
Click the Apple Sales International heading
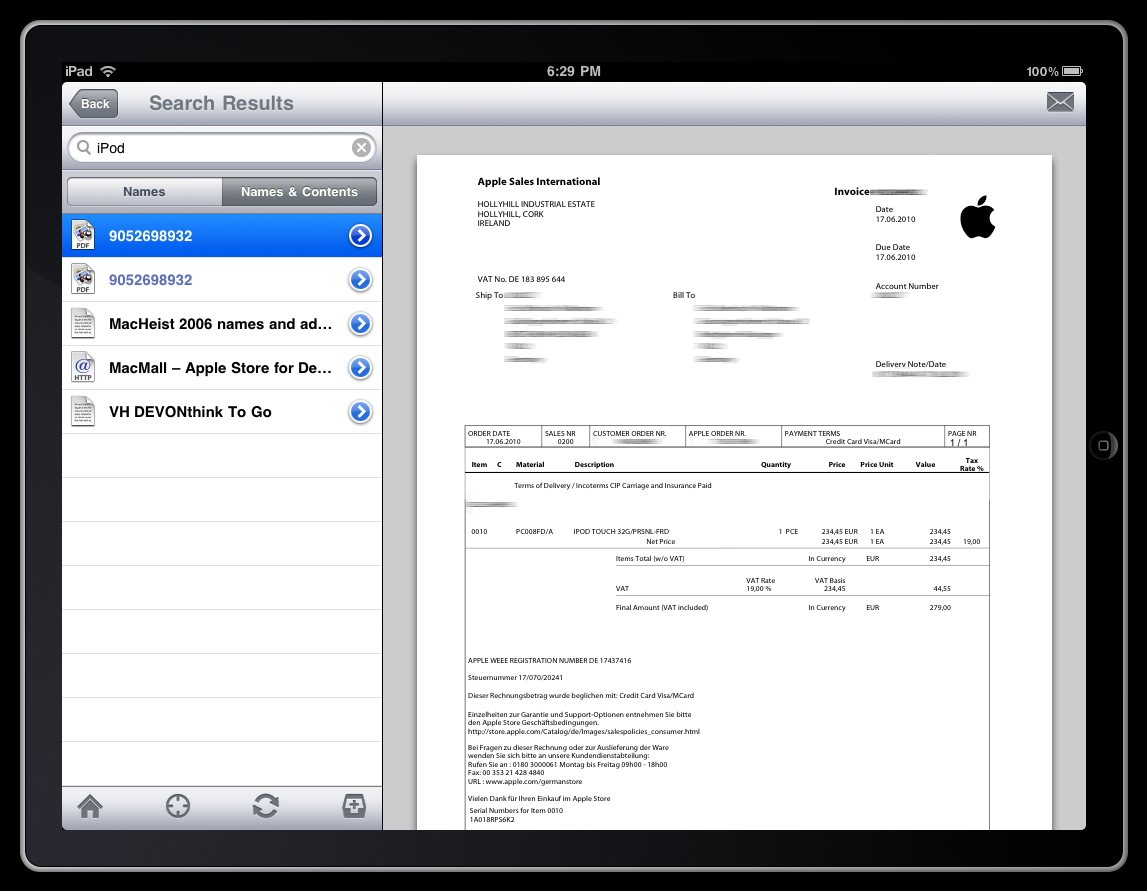point(538,181)
